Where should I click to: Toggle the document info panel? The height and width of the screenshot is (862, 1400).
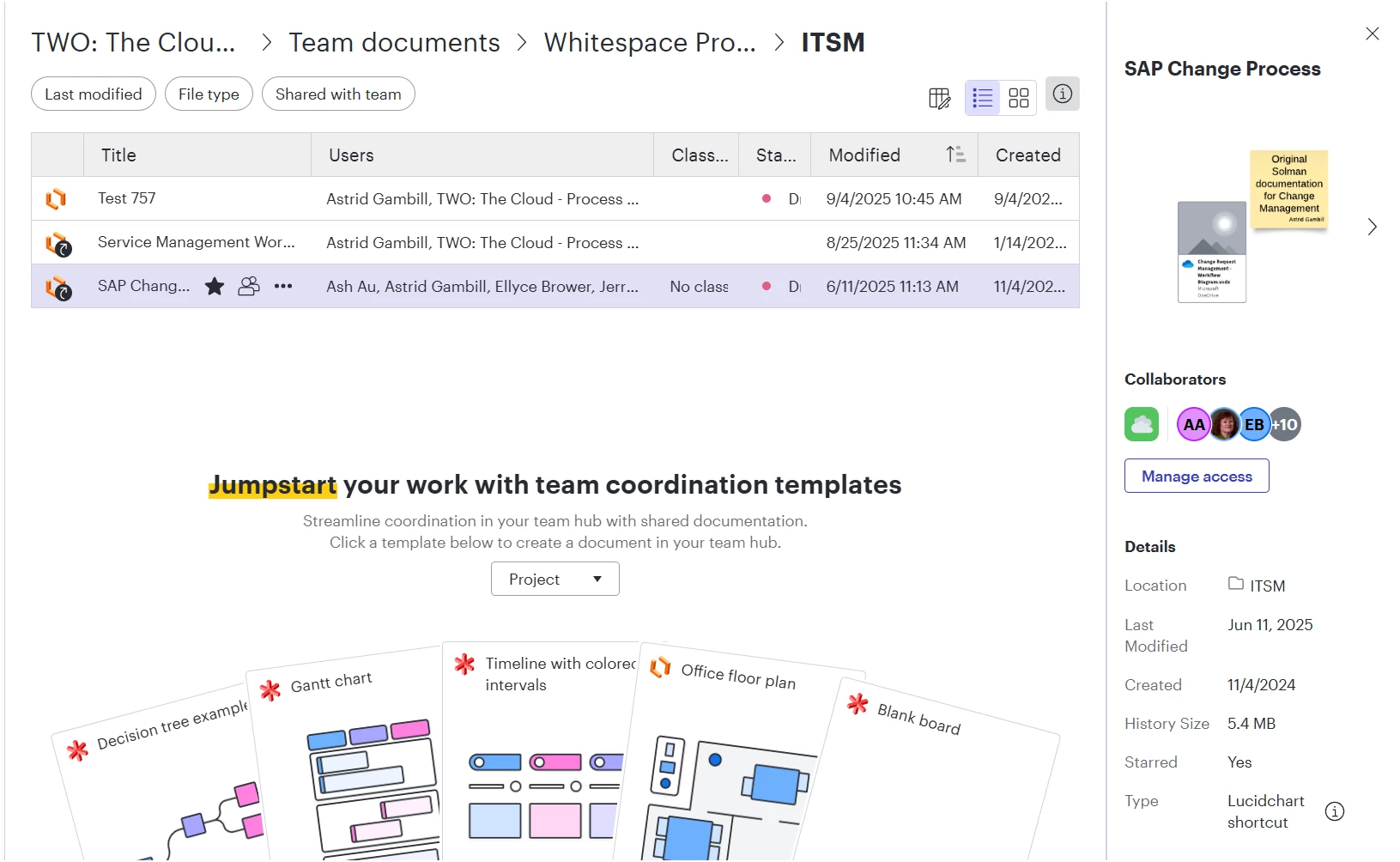click(1063, 94)
